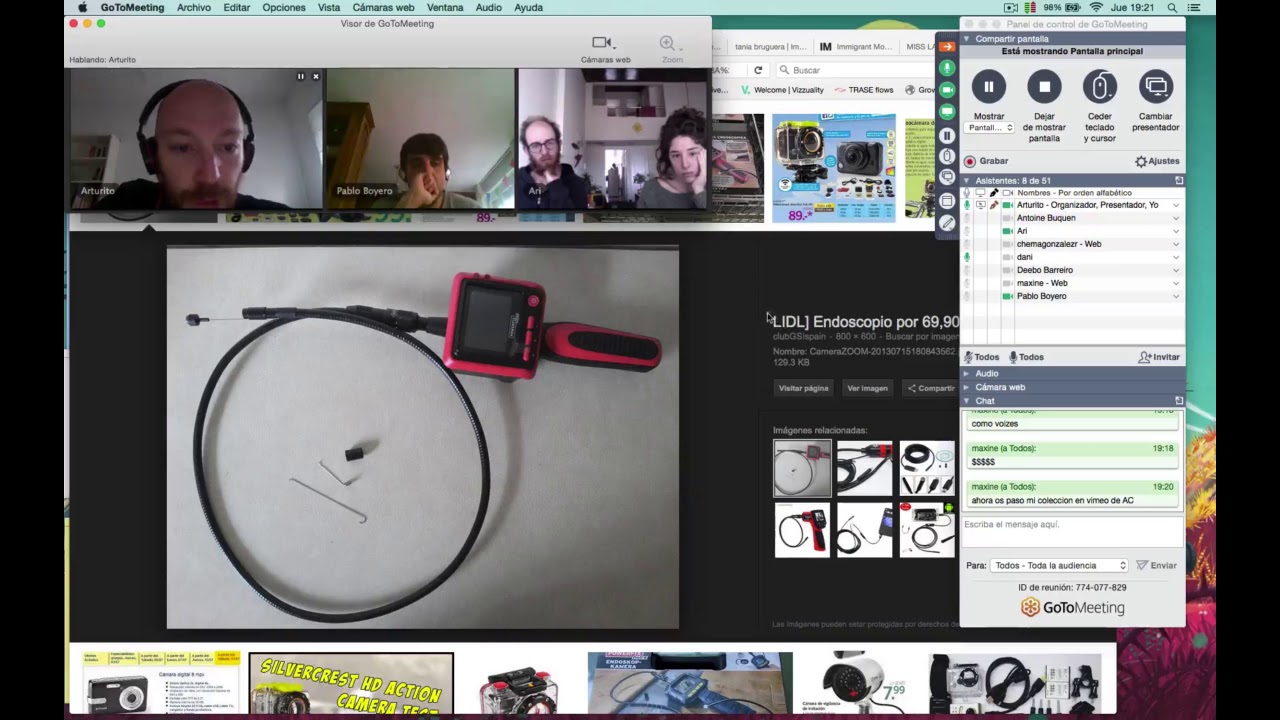Click the mouse icon in side grab tab
Screen dimensions: 1280x720
947,156
